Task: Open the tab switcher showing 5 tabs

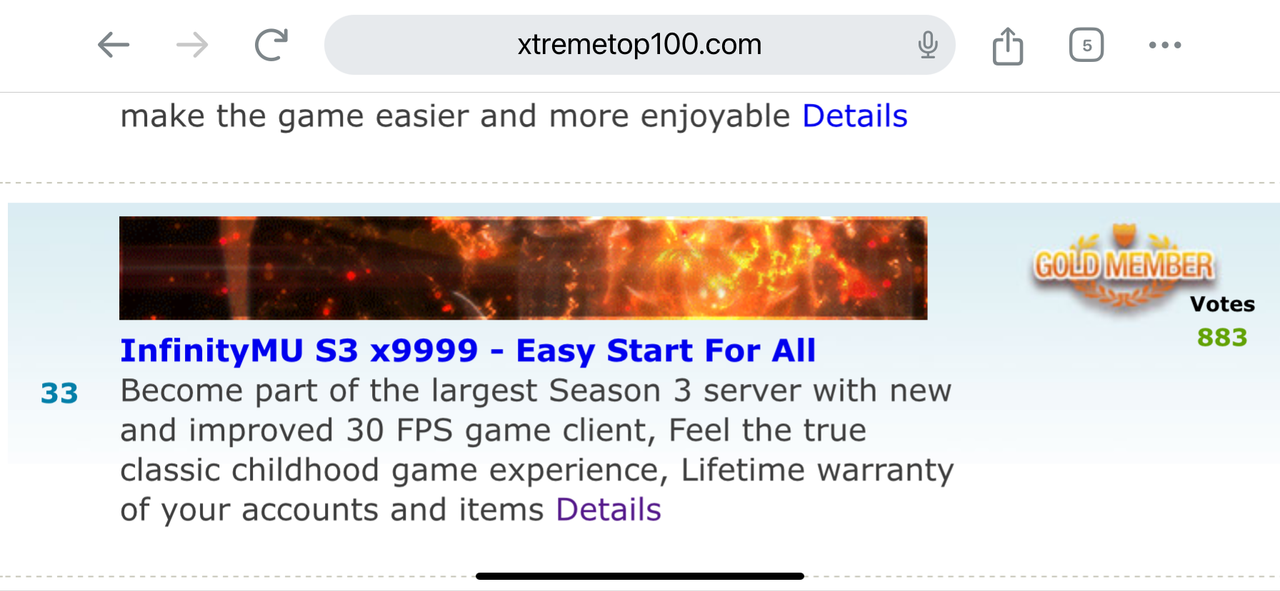Action: (x=1086, y=45)
